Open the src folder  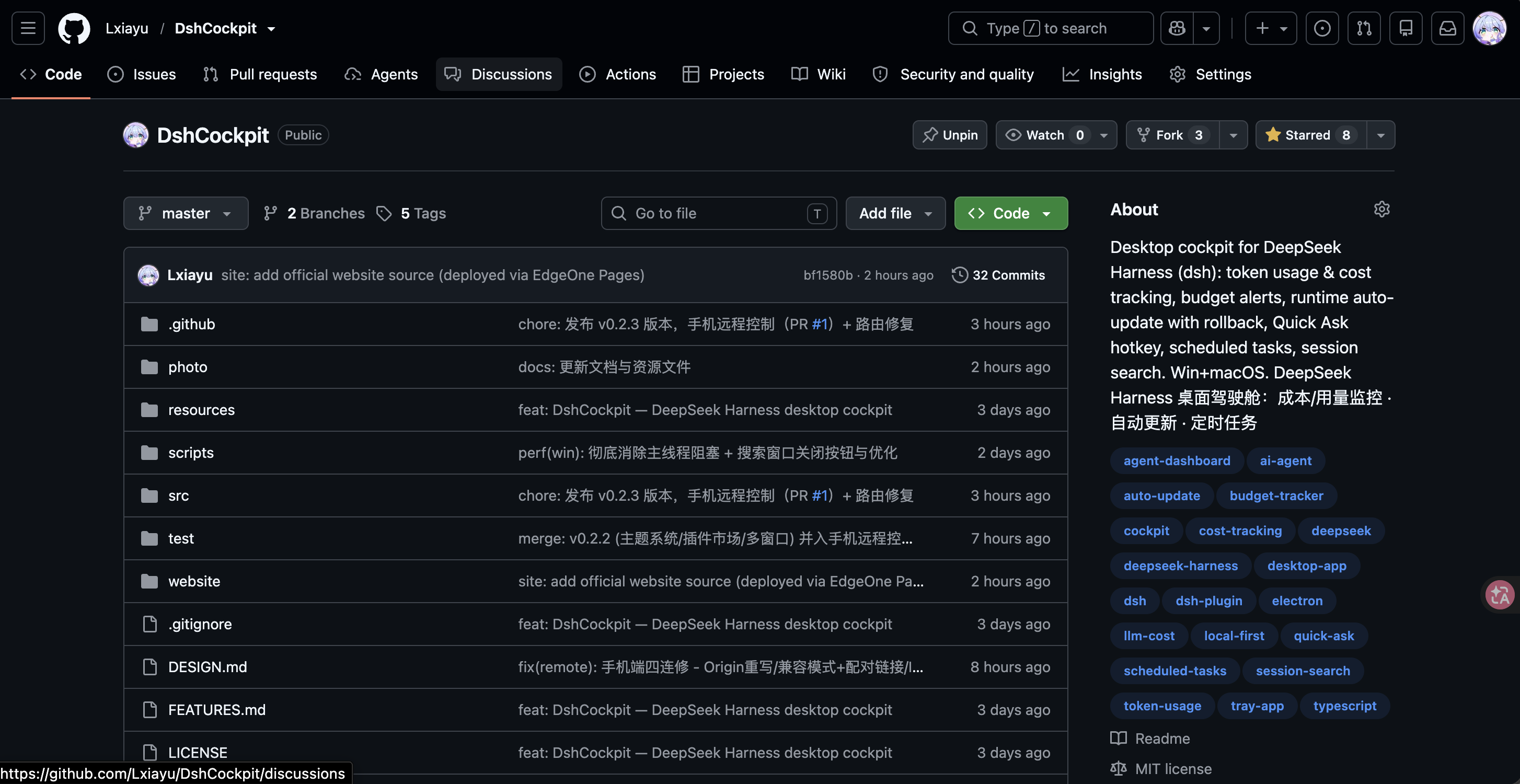tap(178, 495)
